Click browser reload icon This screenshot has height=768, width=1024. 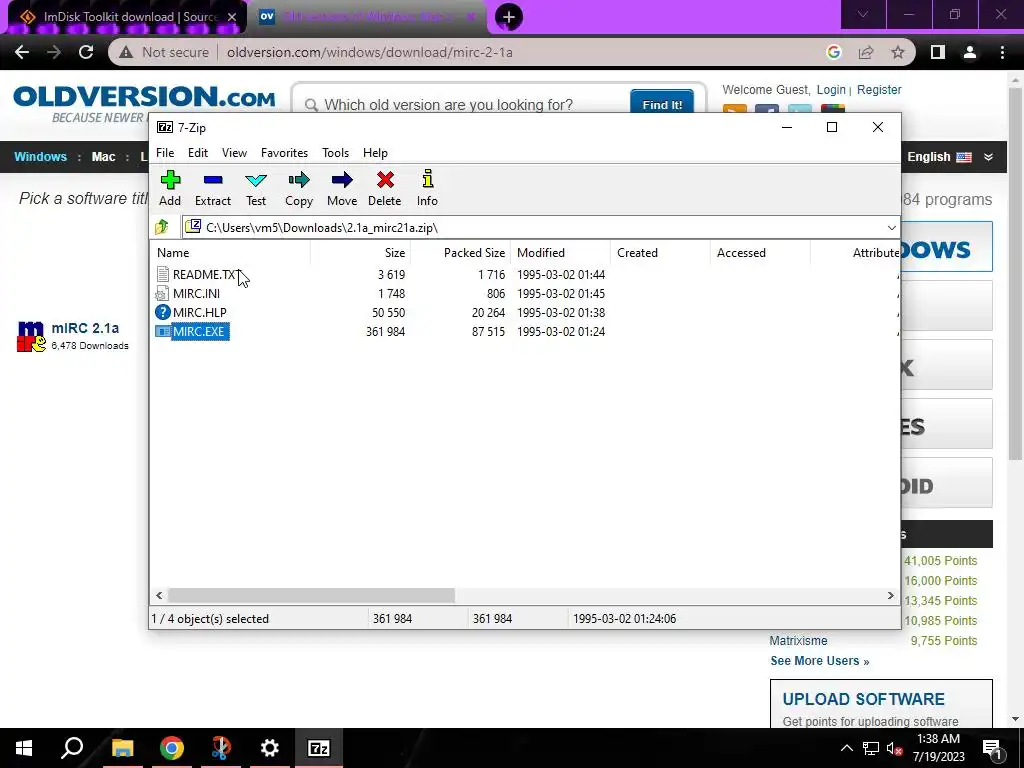tap(86, 52)
